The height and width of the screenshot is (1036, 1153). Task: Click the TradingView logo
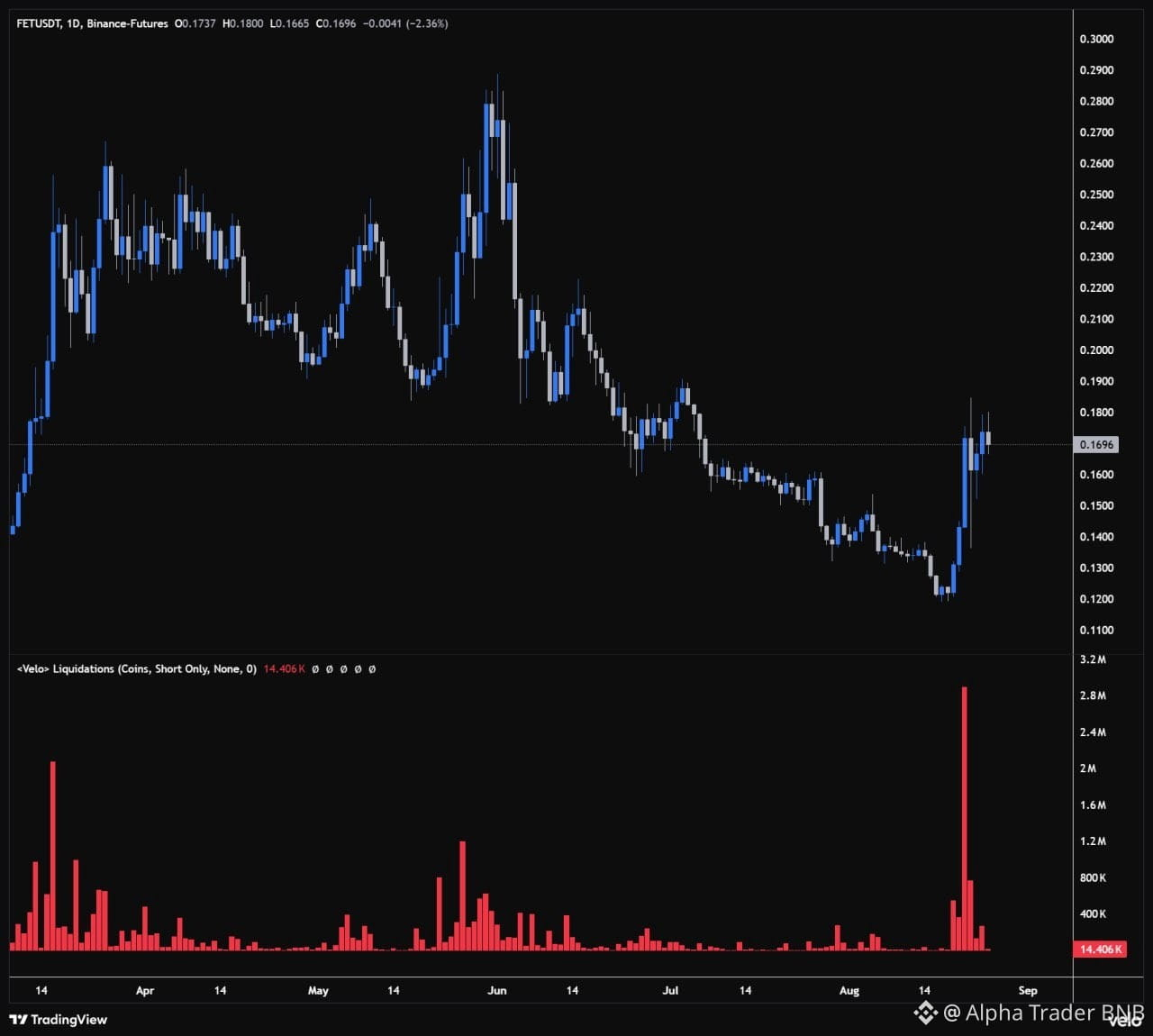pyautogui.click(x=58, y=1020)
